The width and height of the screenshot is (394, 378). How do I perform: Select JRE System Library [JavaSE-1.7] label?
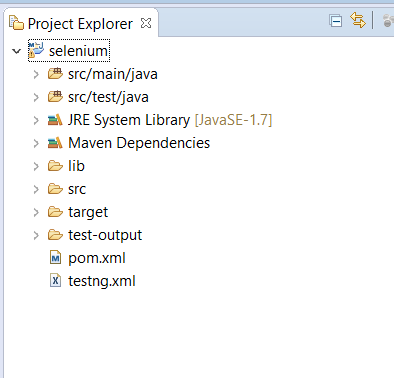[x=170, y=120]
